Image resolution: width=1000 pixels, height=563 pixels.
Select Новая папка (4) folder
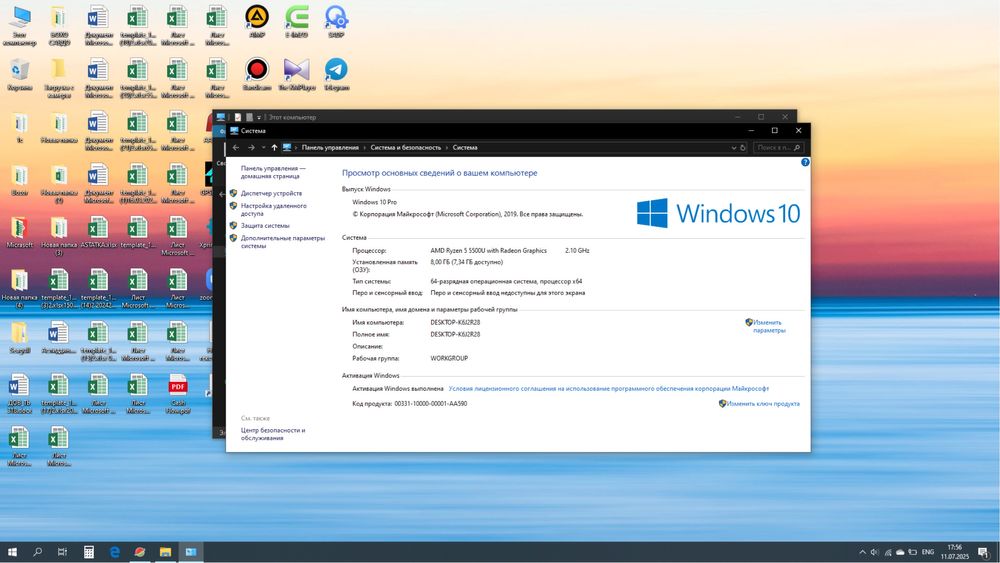pos(20,288)
